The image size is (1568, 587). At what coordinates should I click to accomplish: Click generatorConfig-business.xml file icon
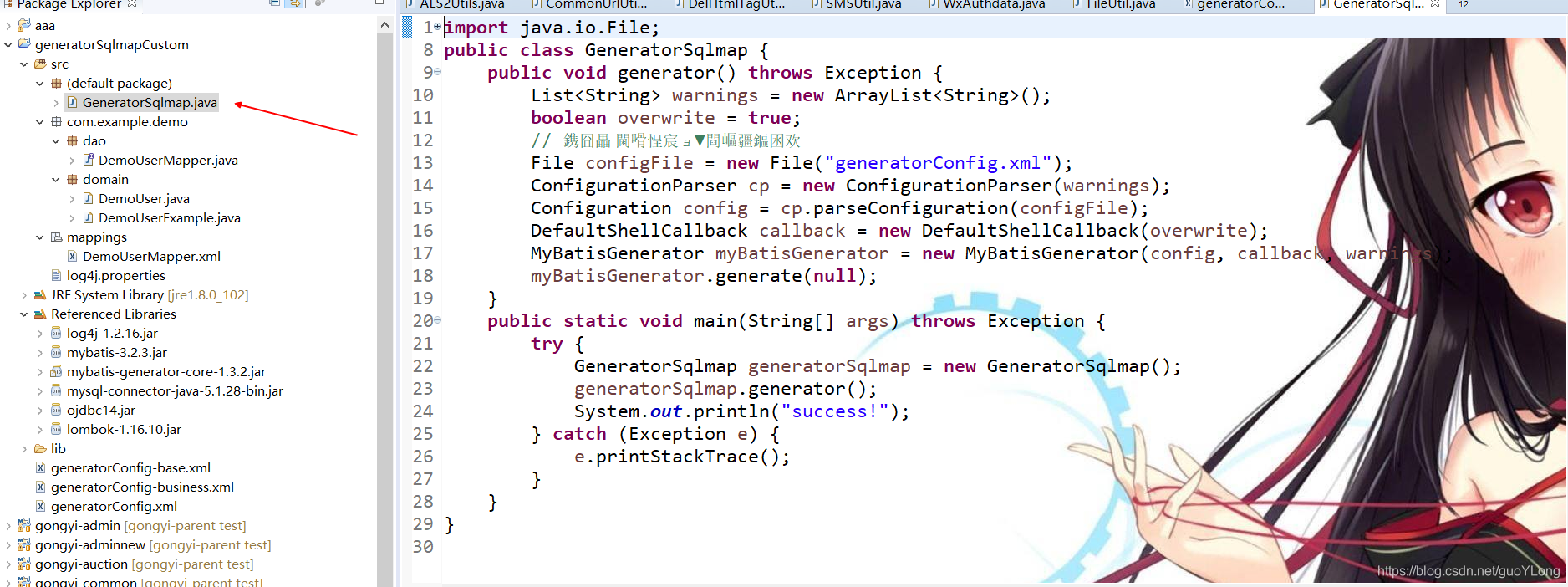pyautogui.click(x=40, y=487)
